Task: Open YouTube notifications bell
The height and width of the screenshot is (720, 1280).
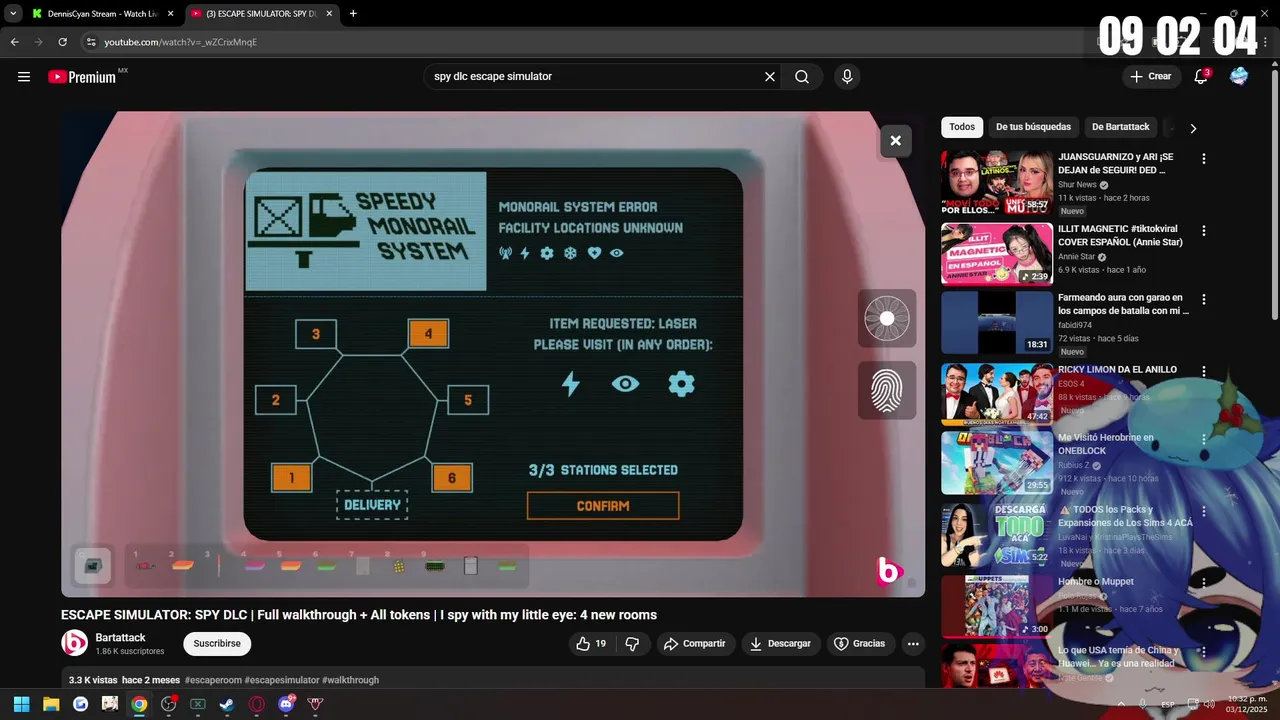Action: point(1201,77)
